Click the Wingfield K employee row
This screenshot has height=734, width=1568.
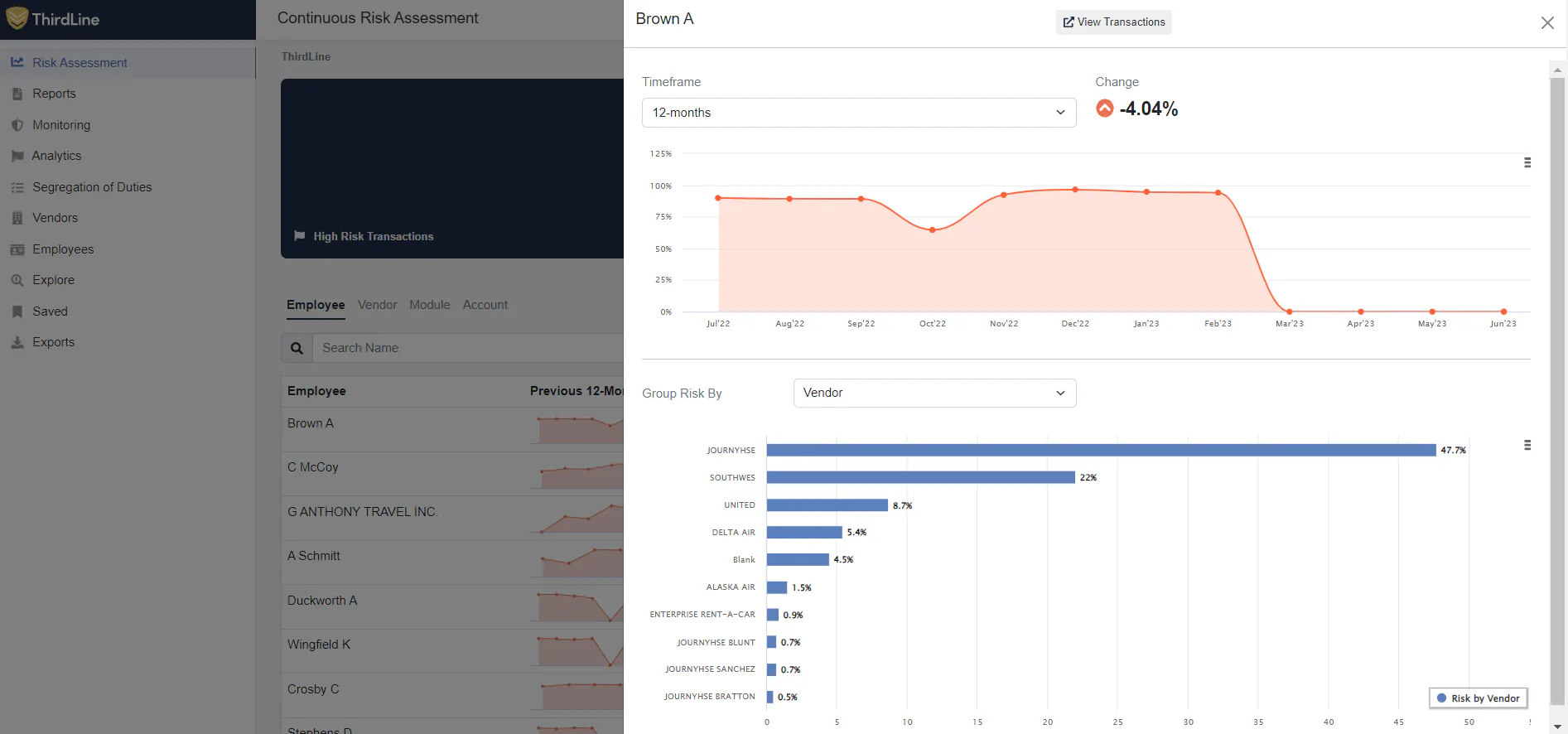pos(452,651)
